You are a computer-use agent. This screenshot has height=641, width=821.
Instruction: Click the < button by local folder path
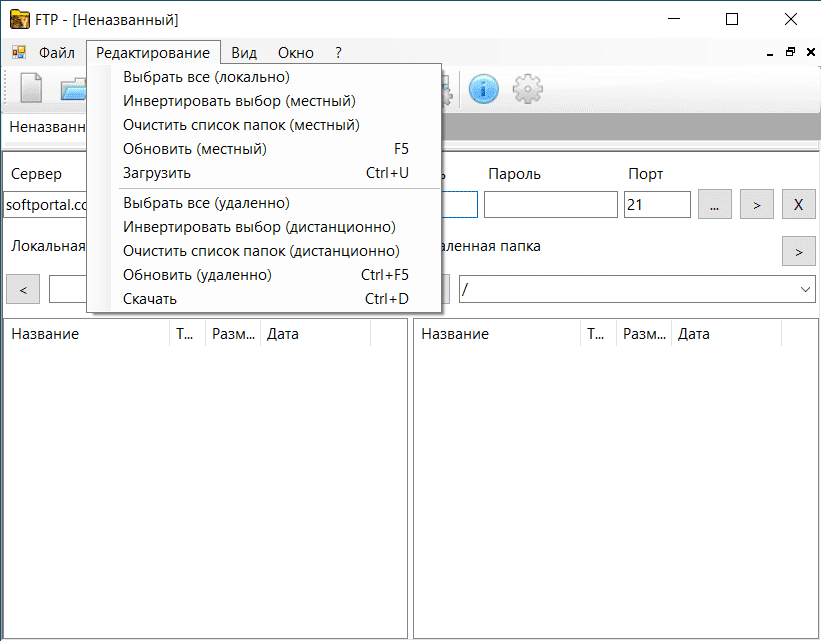click(23, 289)
